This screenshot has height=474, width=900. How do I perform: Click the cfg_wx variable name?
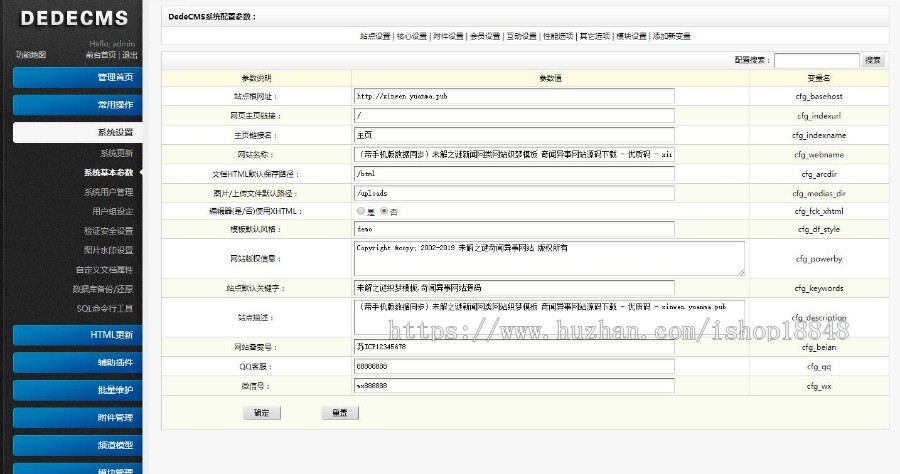pyautogui.click(x=819, y=386)
